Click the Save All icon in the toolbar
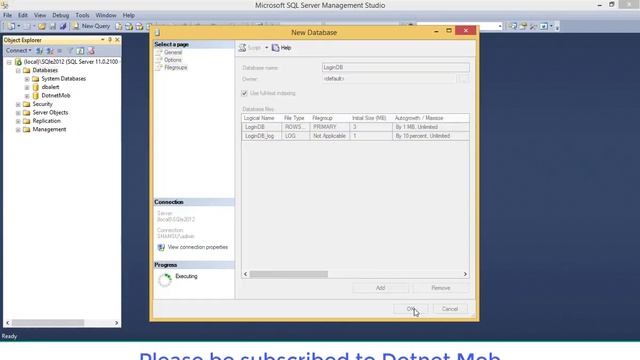The height and width of the screenshot is (360, 640). click(x=63, y=27)
